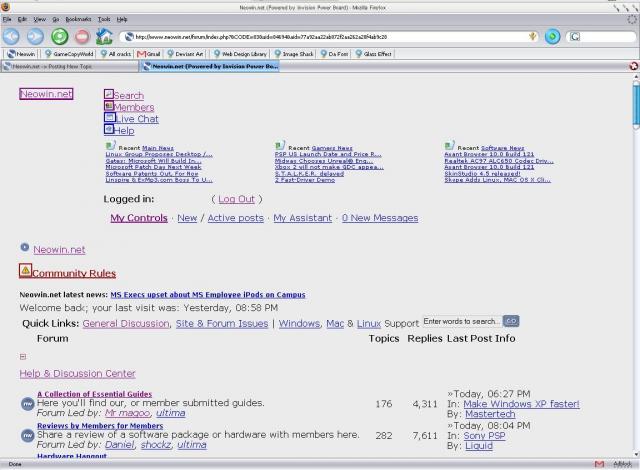Collapse the Help & Discussion Center category
640x470 pixels.
[x=23, y=357]
